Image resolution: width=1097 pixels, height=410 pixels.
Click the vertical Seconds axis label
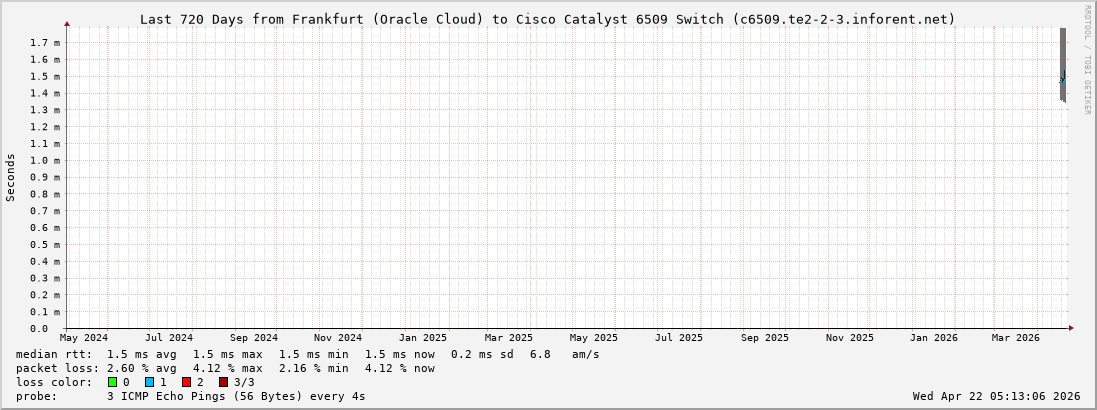click(x=11, y=177)
